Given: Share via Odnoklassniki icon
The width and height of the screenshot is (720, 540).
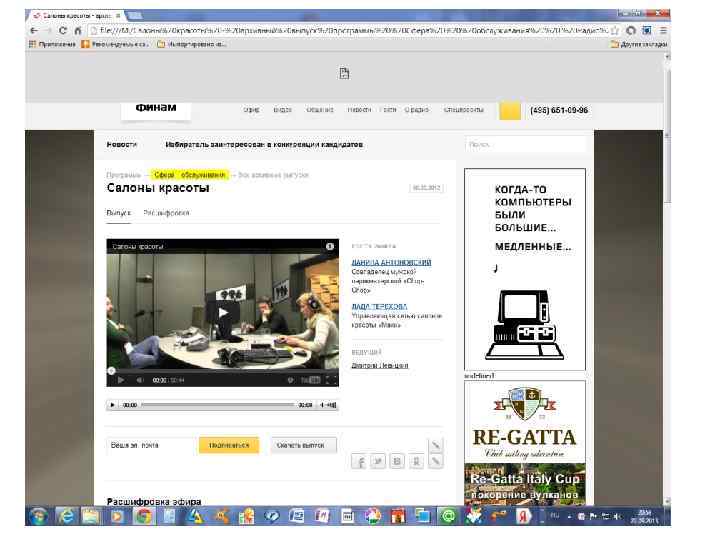Looking at the screenshot, I should coord(416,461).
